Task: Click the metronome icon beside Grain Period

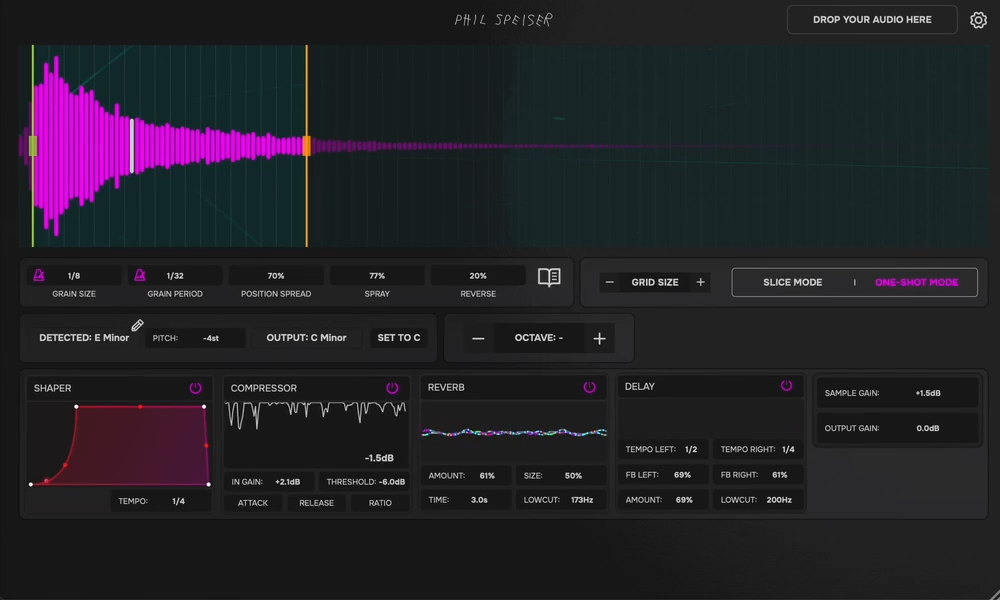Action: tap(139, 276)
